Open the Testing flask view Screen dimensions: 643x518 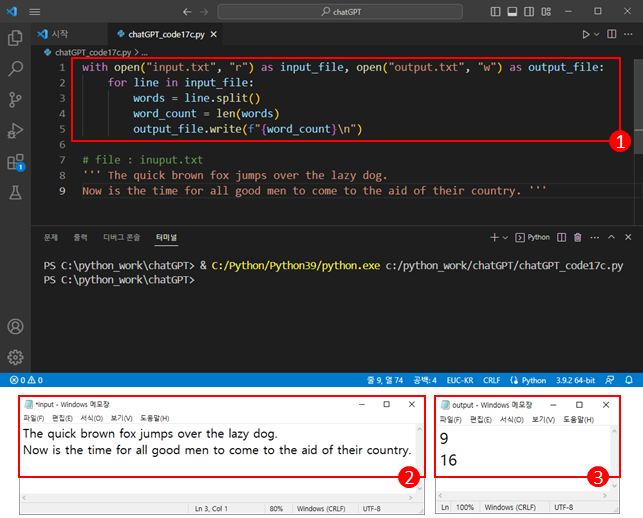point(15,193)
